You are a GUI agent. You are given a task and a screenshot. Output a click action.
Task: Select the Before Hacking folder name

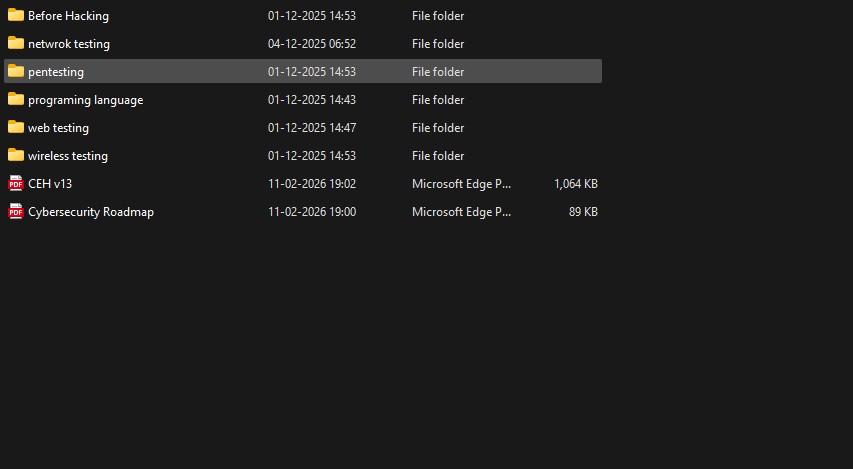(68, 16)
